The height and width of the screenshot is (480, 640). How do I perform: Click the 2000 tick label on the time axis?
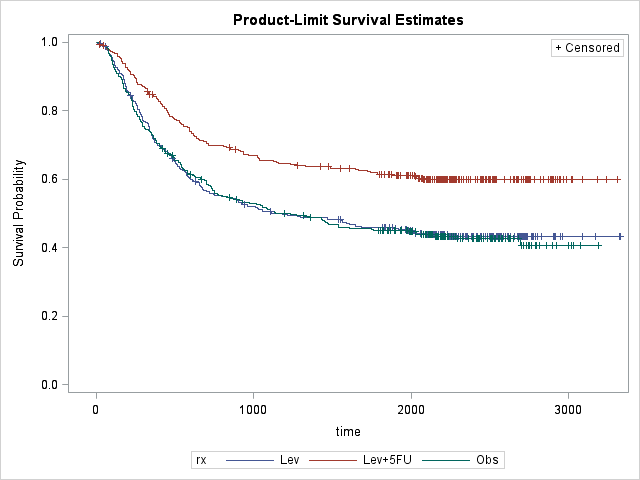tap(411, 410)
